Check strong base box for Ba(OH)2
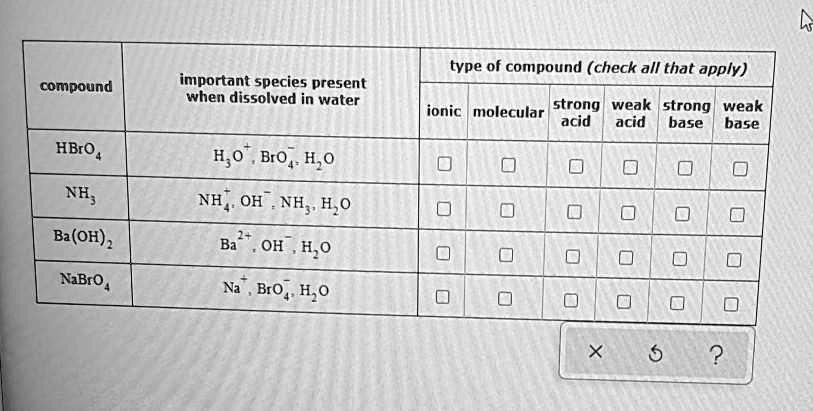Image resolution: width=813 pixels, height=411 pixels. pos(682,259)
